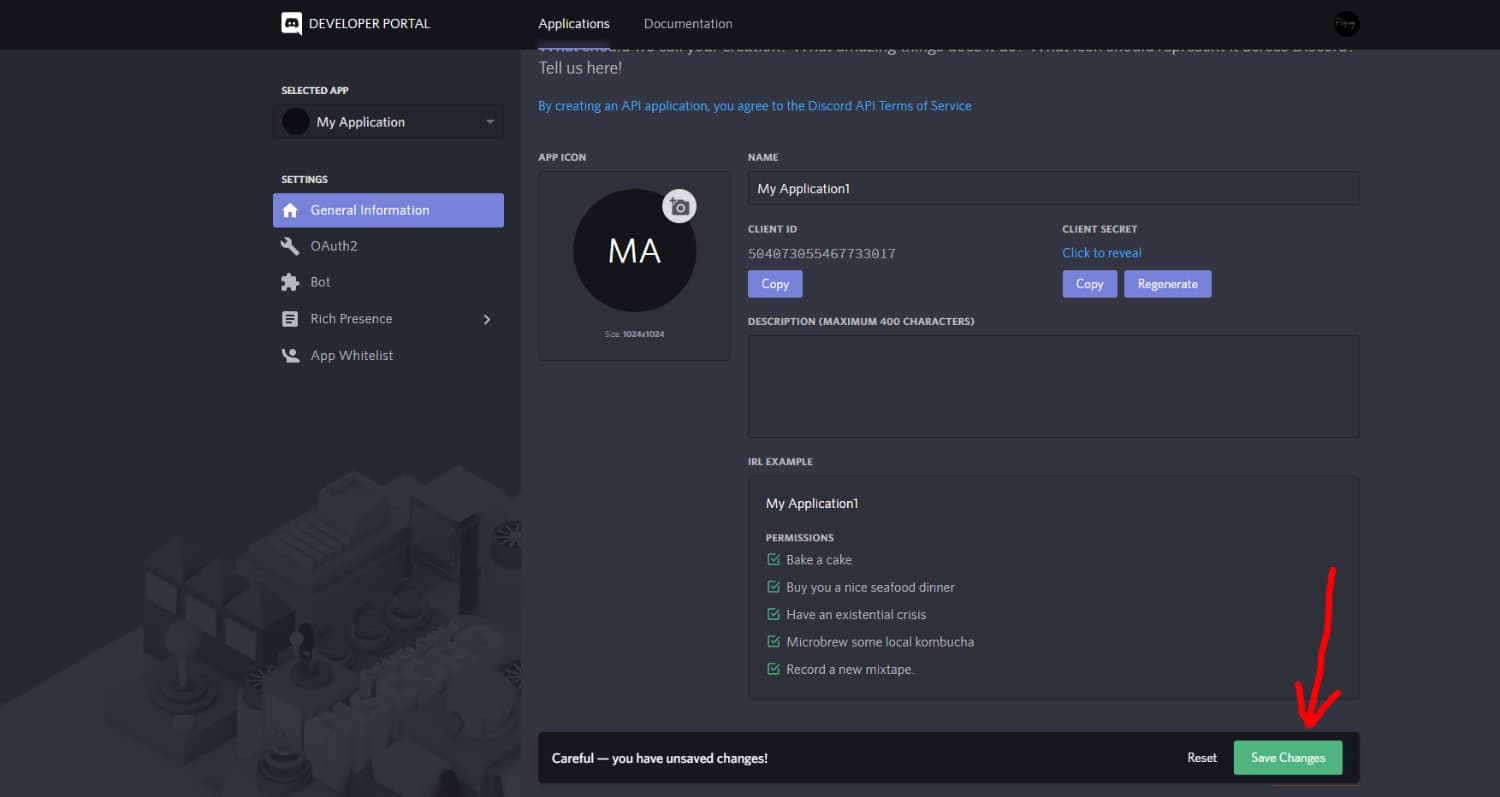
Task: Switch to the Applications tab
Action: tap(574, 24)
